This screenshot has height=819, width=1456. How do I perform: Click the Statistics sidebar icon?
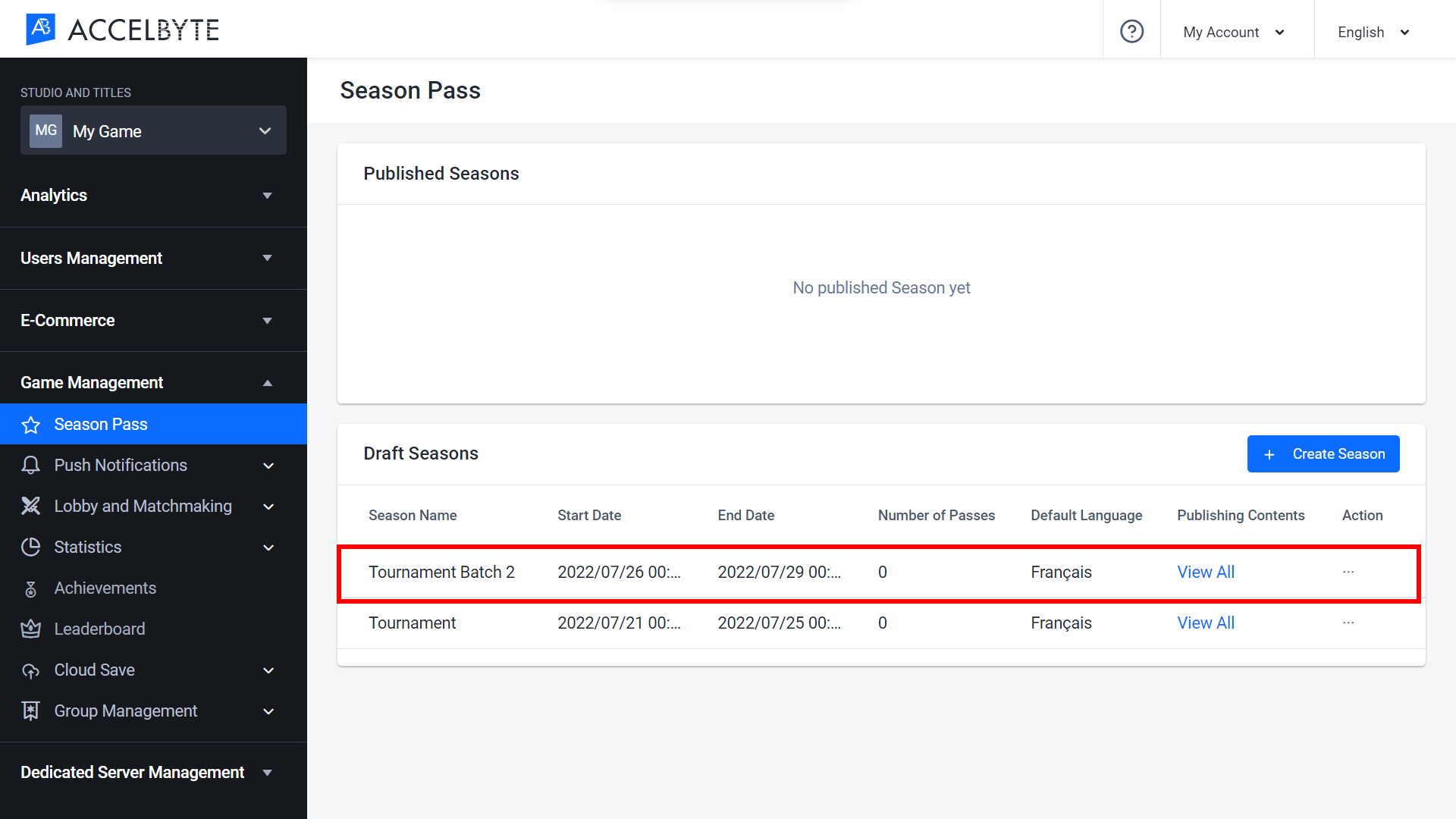(30, 547)
